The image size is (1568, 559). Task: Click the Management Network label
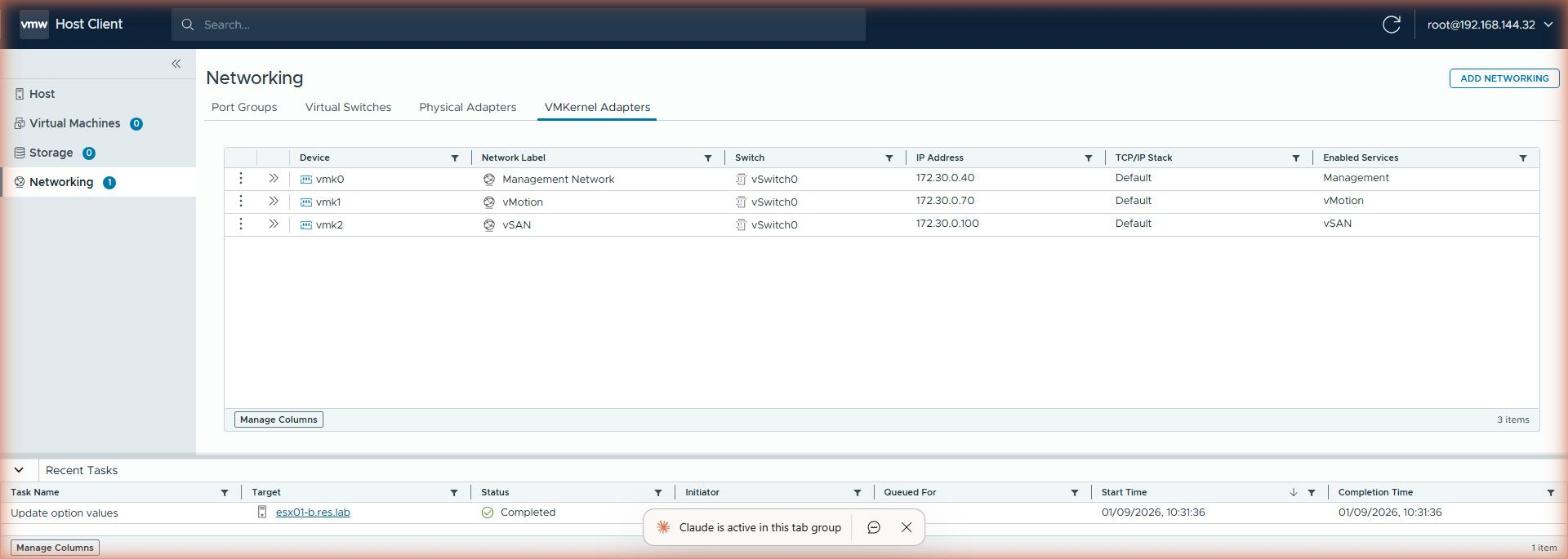[558, 180]
